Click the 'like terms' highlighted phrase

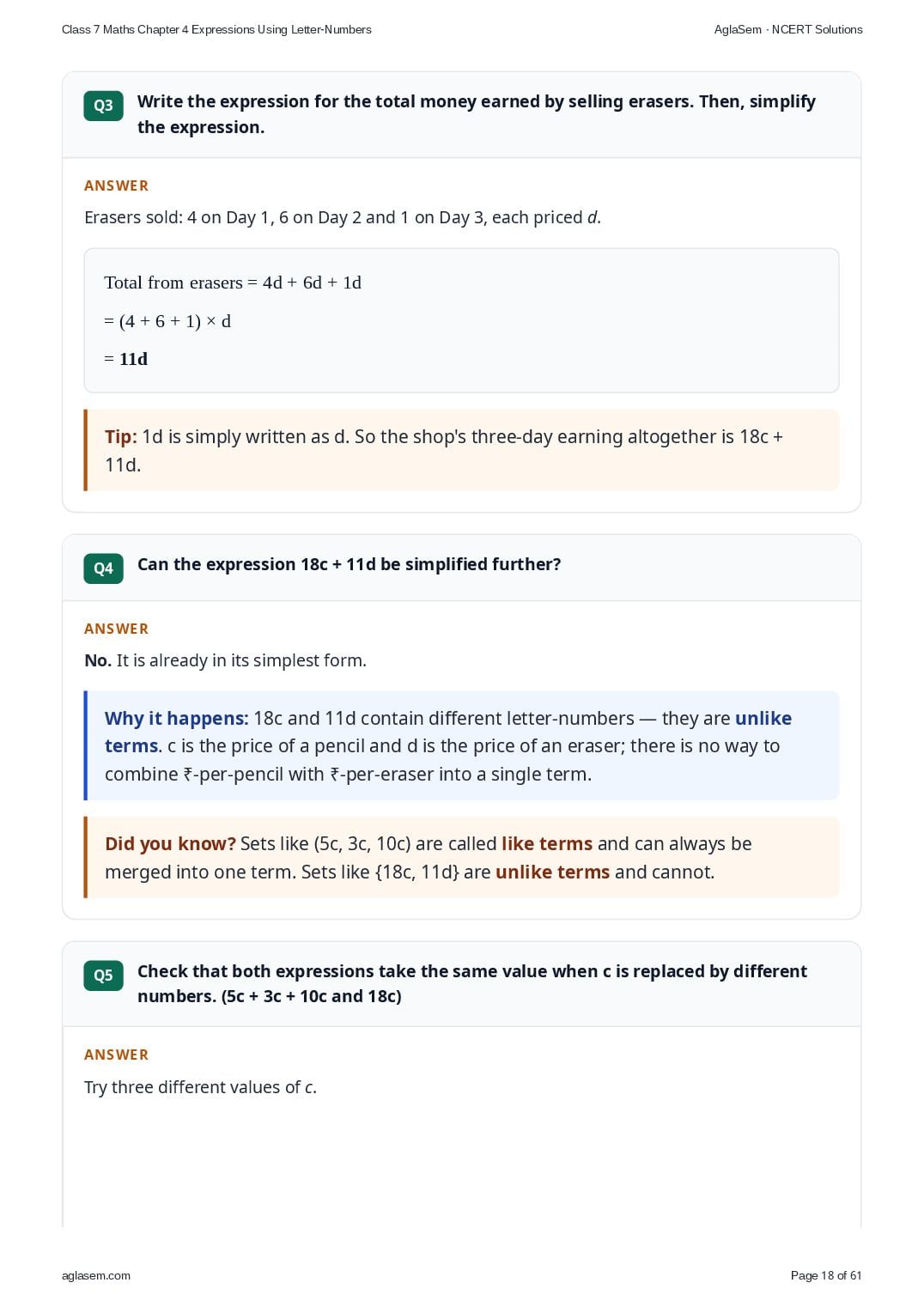pyautogui.click(x=547, y=843)
